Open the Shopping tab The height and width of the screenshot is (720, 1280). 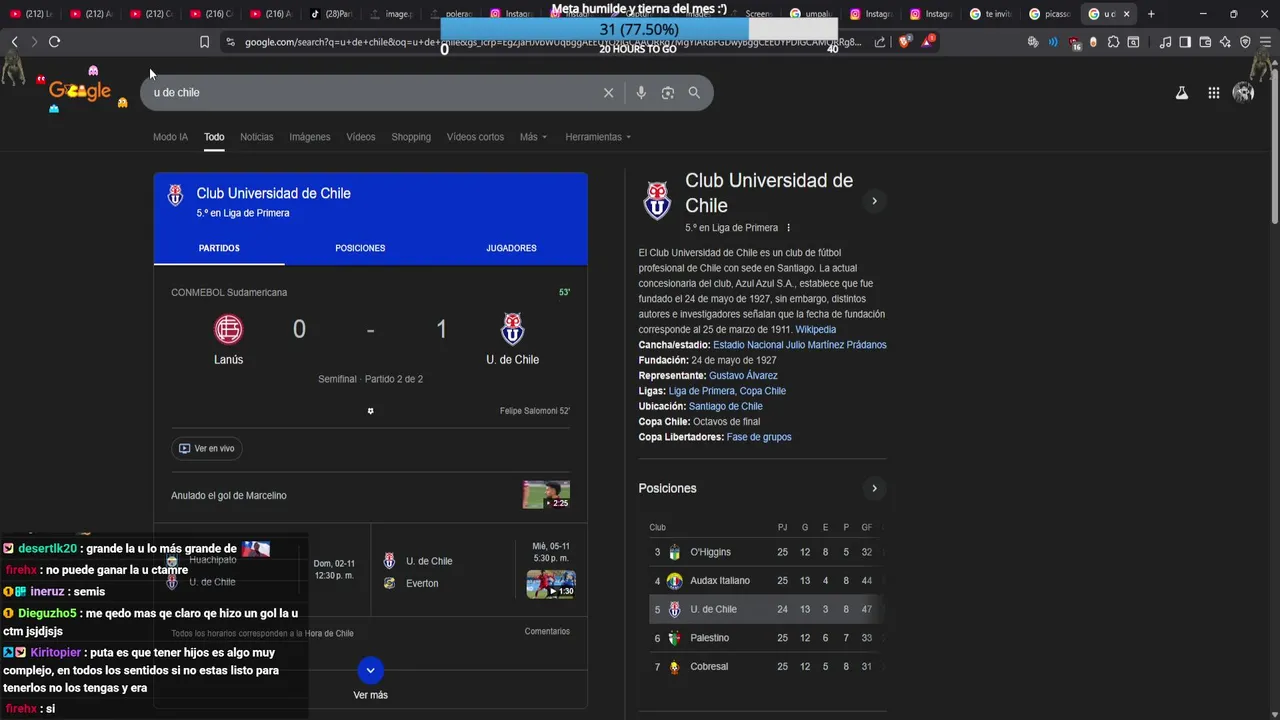pos(411,137)
